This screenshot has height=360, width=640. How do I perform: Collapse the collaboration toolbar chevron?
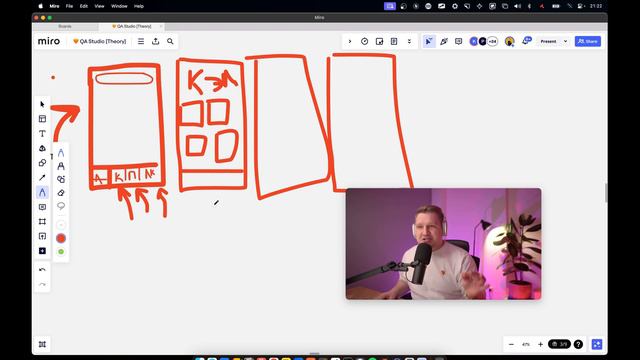point(350,41)
